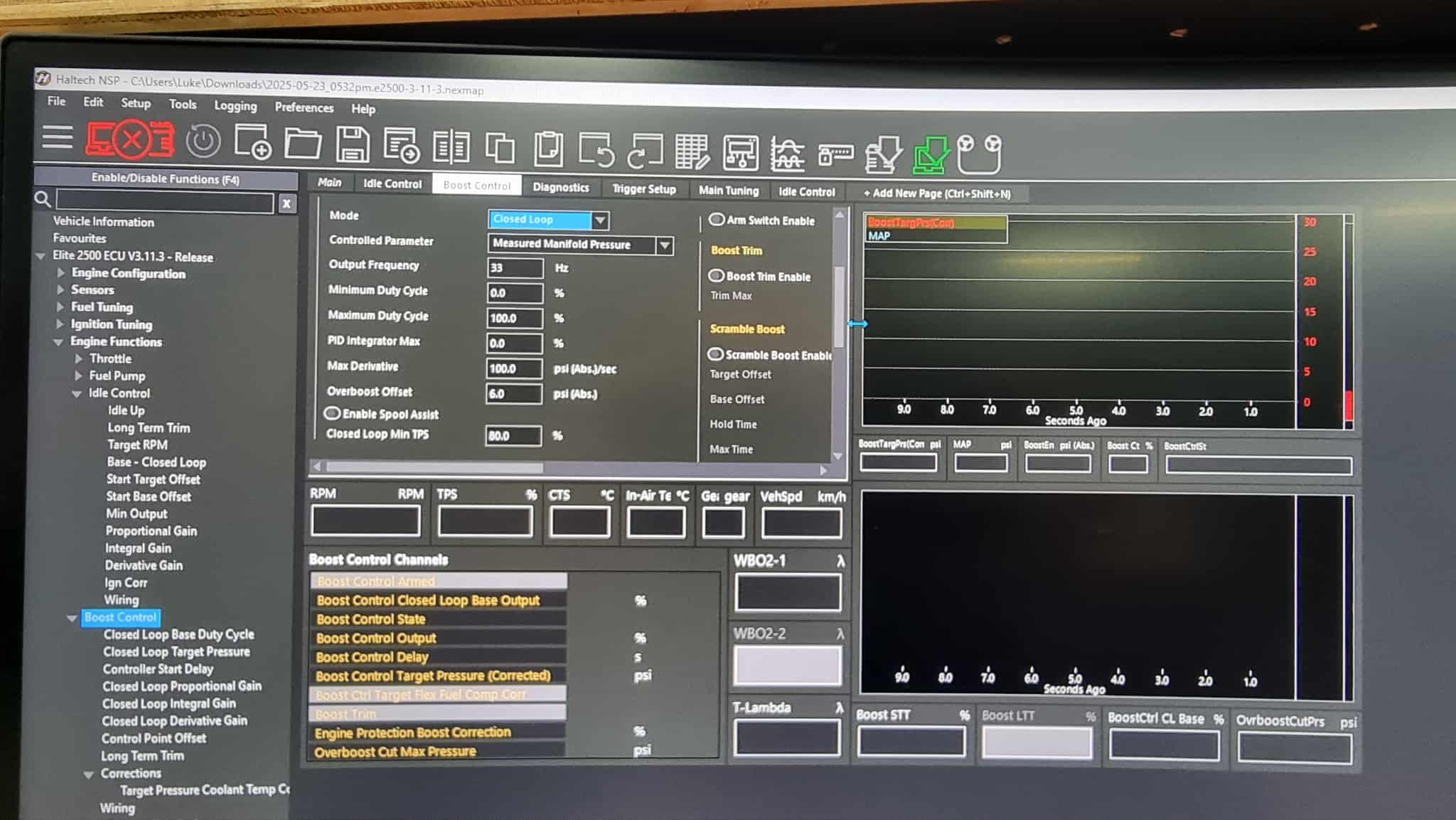Click Add New Page button
The height and width of the screenshot is (820, 1456).
936,193
